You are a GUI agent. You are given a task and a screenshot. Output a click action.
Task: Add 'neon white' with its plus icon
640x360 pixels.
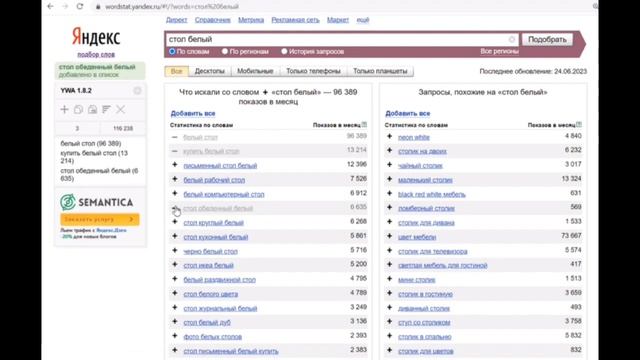389,137
